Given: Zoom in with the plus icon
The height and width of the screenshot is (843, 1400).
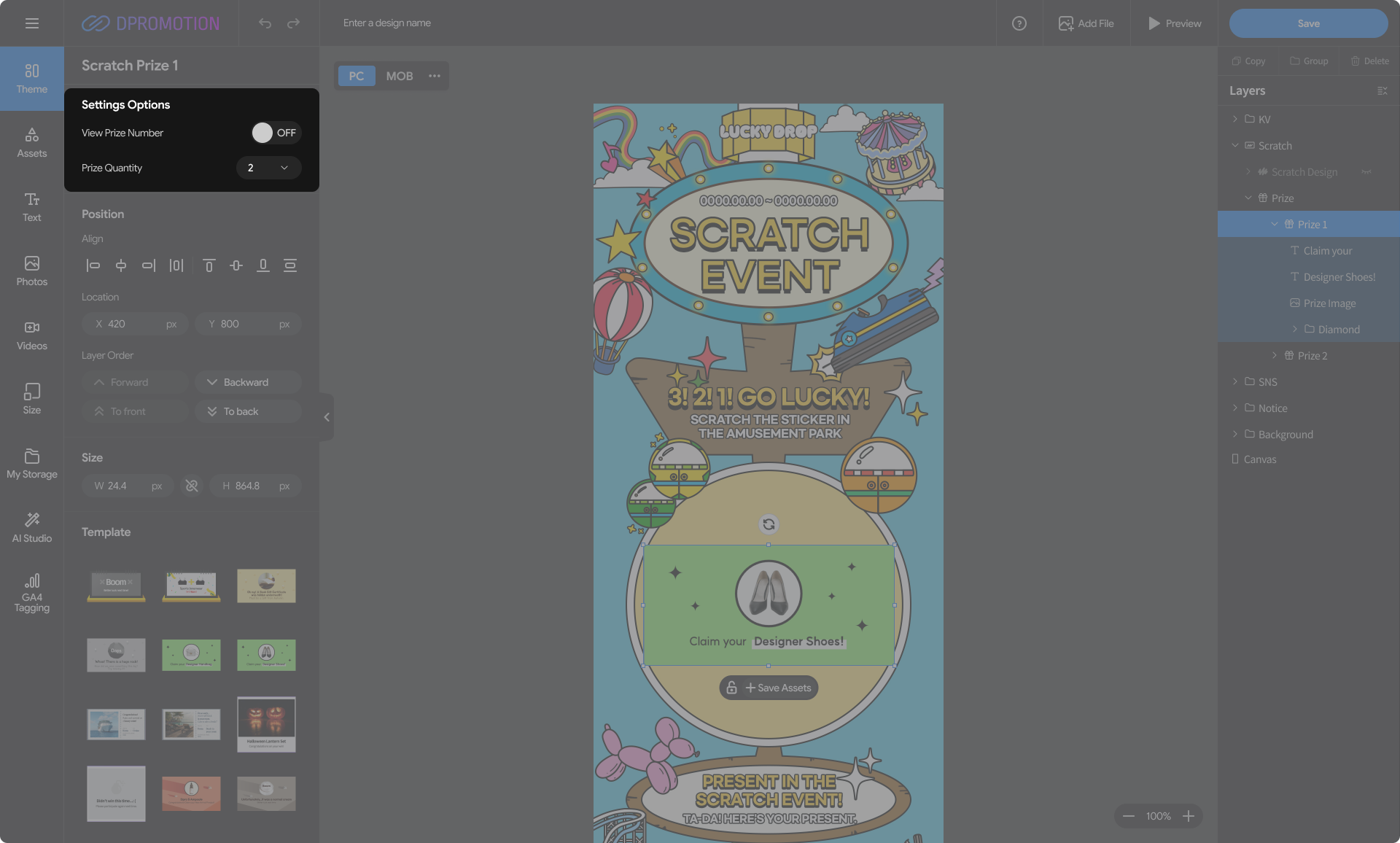Looking at the screenshot, I should point(1189,816).
